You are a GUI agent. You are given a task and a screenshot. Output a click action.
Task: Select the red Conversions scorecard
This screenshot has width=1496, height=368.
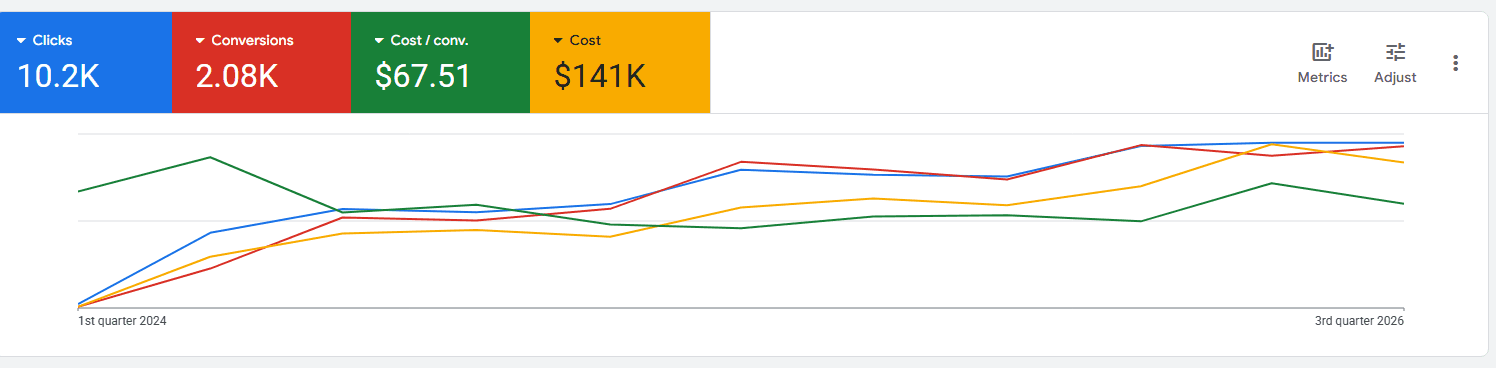click(261, 63)
